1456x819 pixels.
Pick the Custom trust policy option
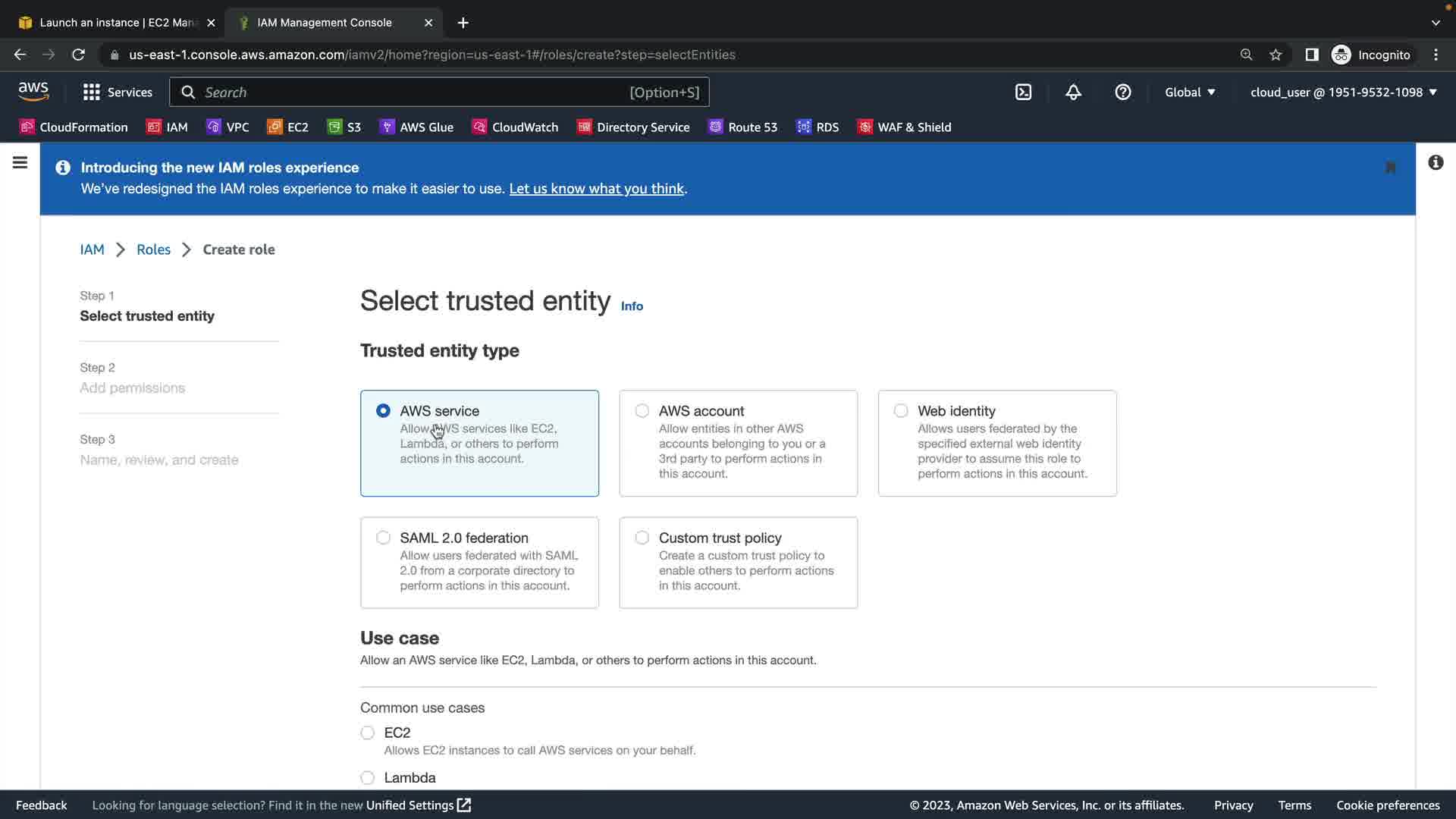pyautogui.click(x=642, y=538)
